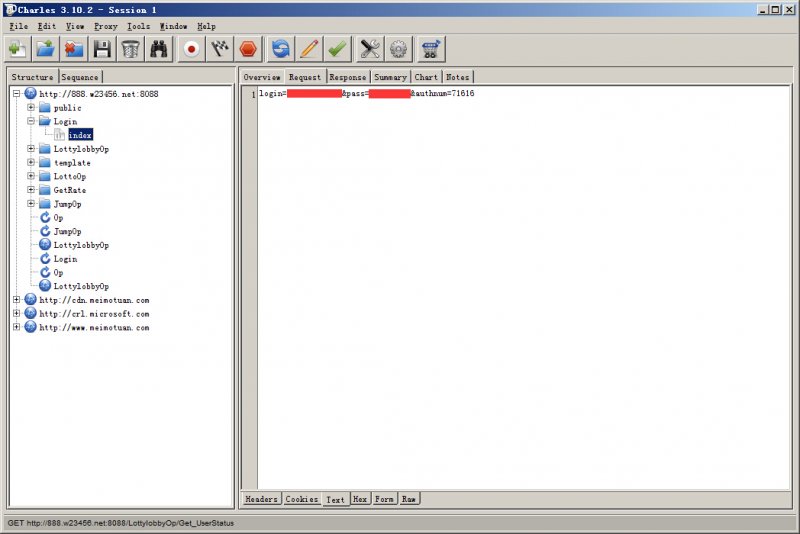
Task: Clear the session using trash can icon
Action: (130, 49)
